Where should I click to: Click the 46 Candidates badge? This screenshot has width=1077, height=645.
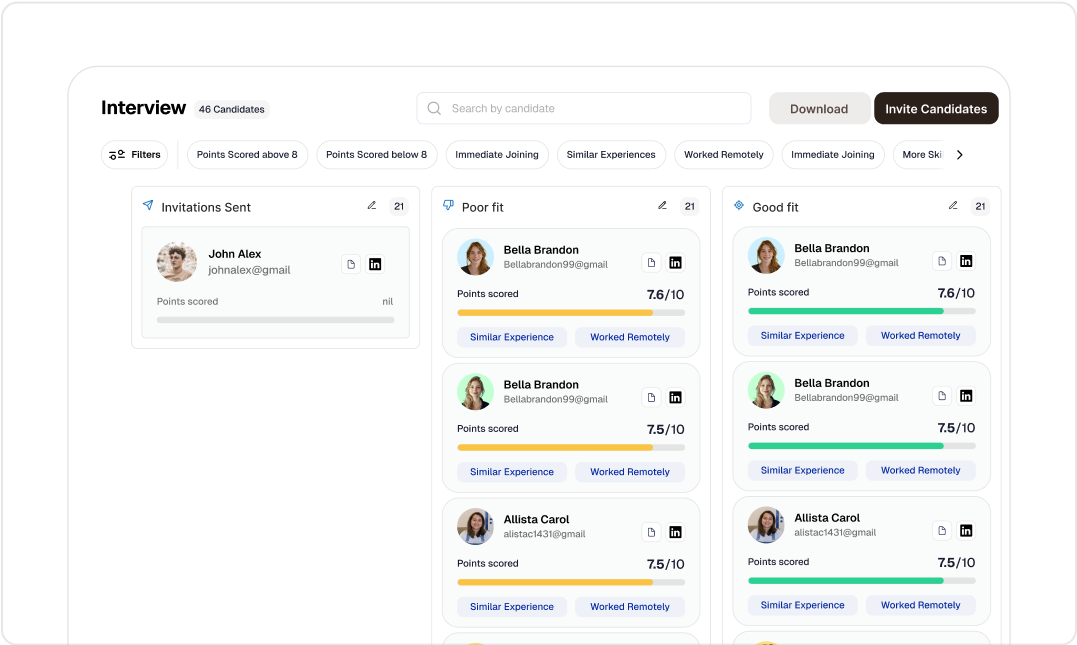coord(231,109)
